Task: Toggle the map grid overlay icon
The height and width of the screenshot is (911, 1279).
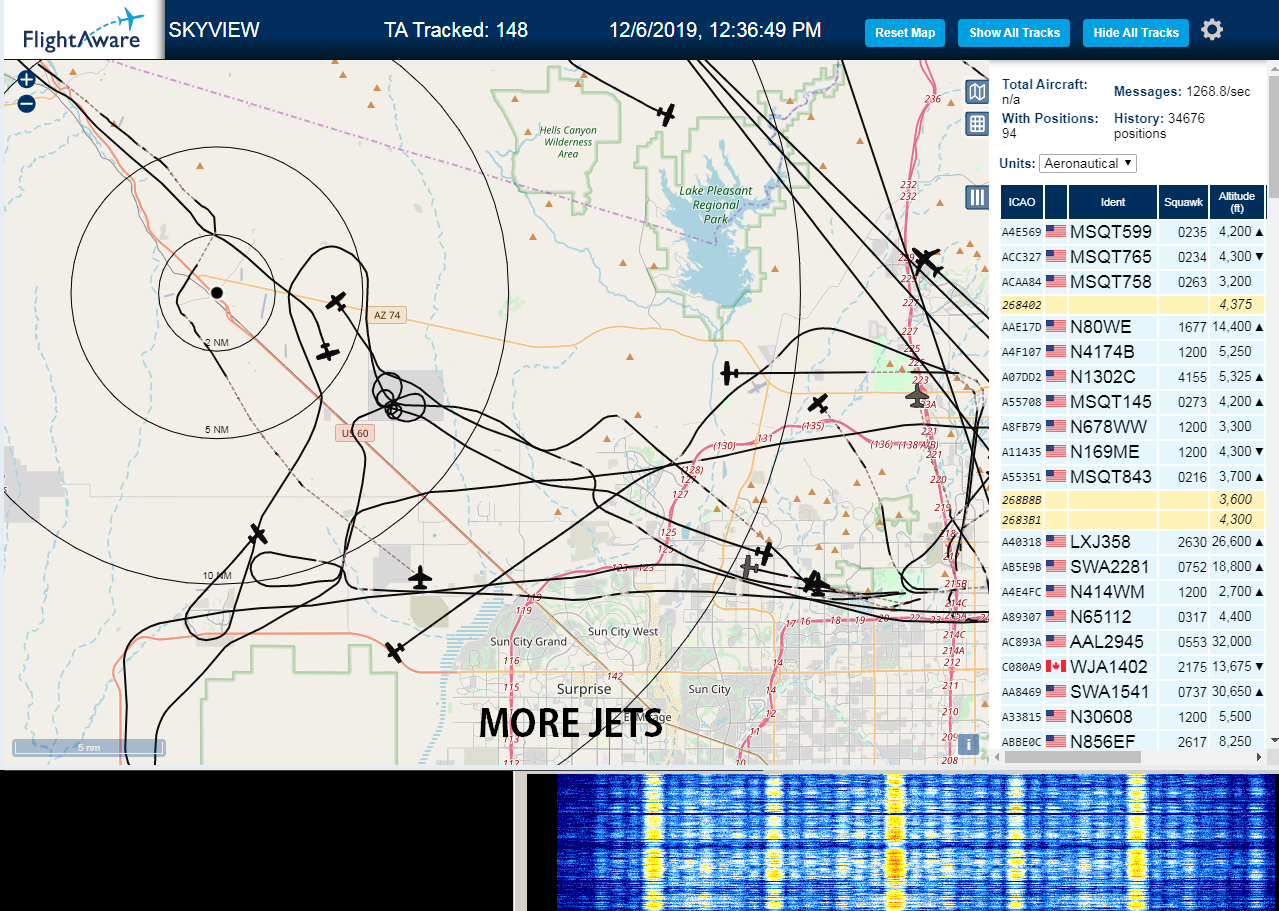Action: click(x=977, y=124)
